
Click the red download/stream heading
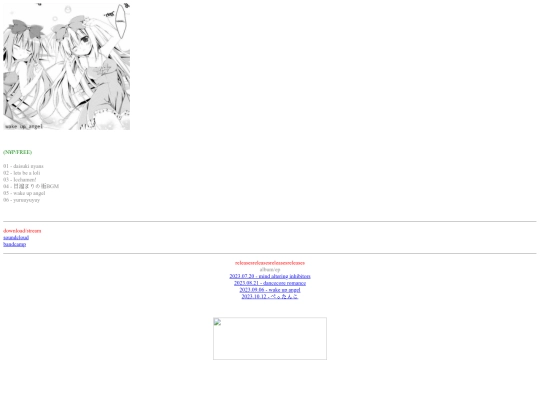click(22, 231)
